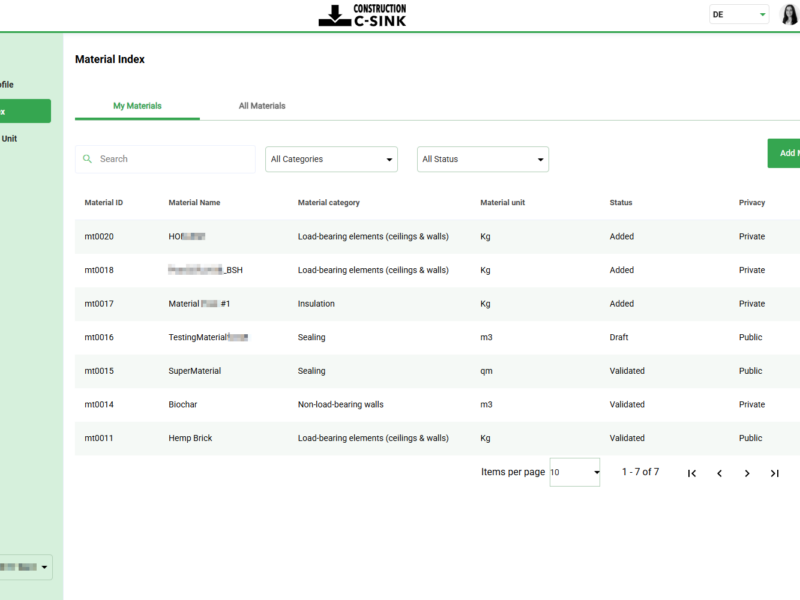Click Non-load-bearing walls category cell

pyautogui.click(x=341, y=405)
